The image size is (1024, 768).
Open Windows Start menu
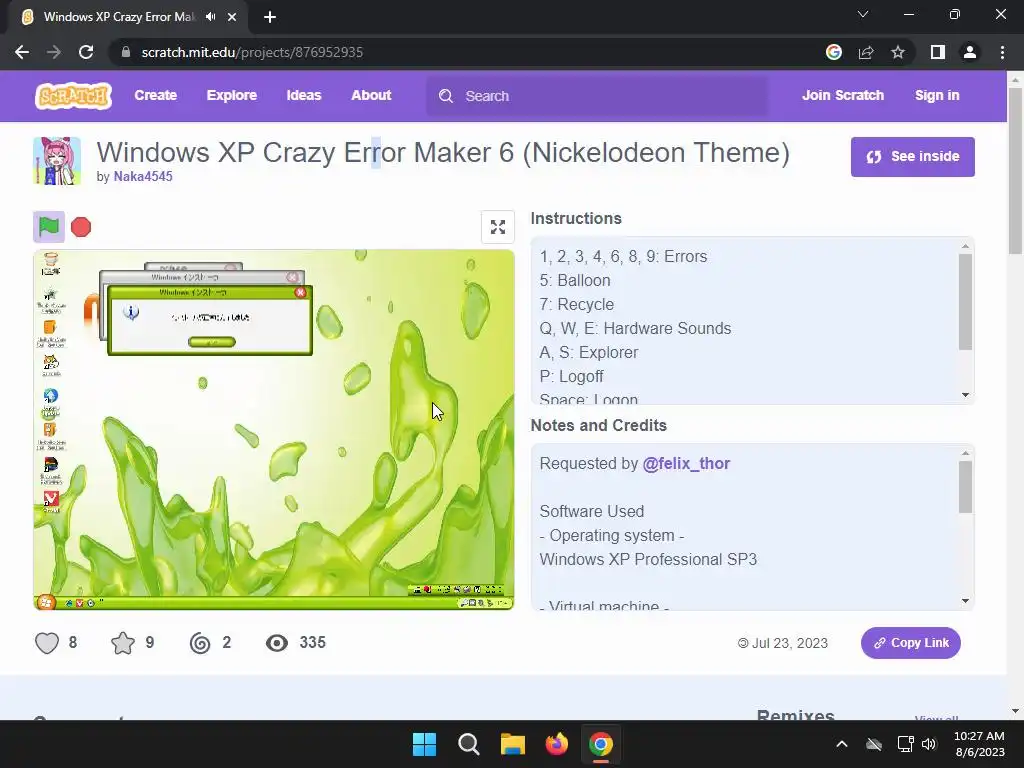click(424, 744)
